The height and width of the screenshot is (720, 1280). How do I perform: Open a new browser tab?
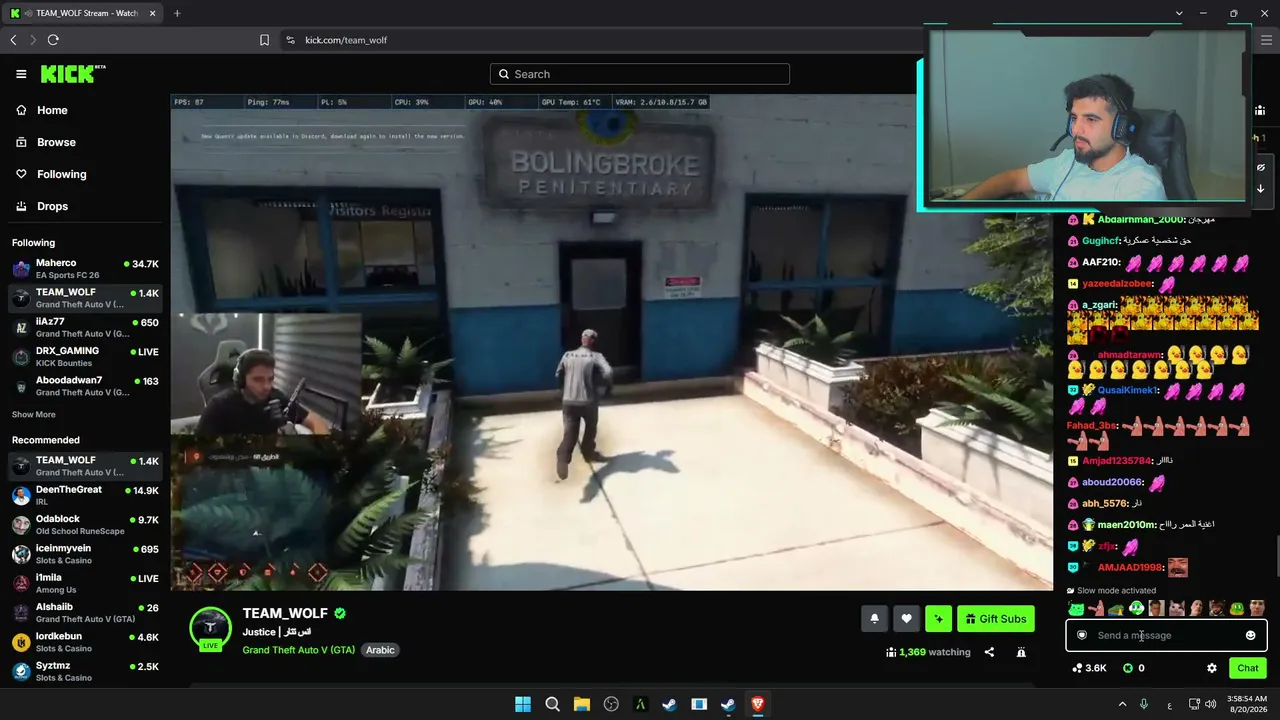tap(177, 13)
